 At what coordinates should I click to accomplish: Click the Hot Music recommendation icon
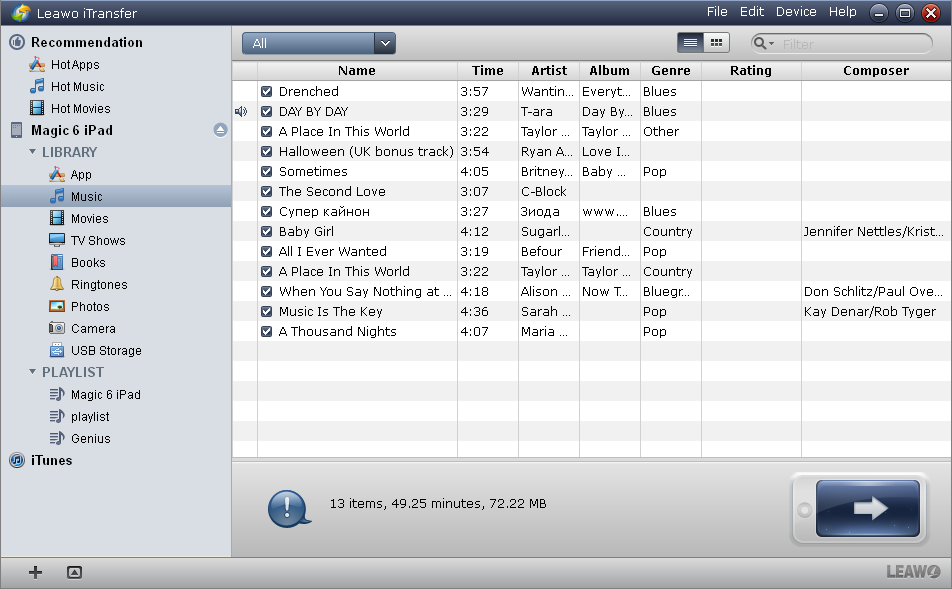pos(35,86)
